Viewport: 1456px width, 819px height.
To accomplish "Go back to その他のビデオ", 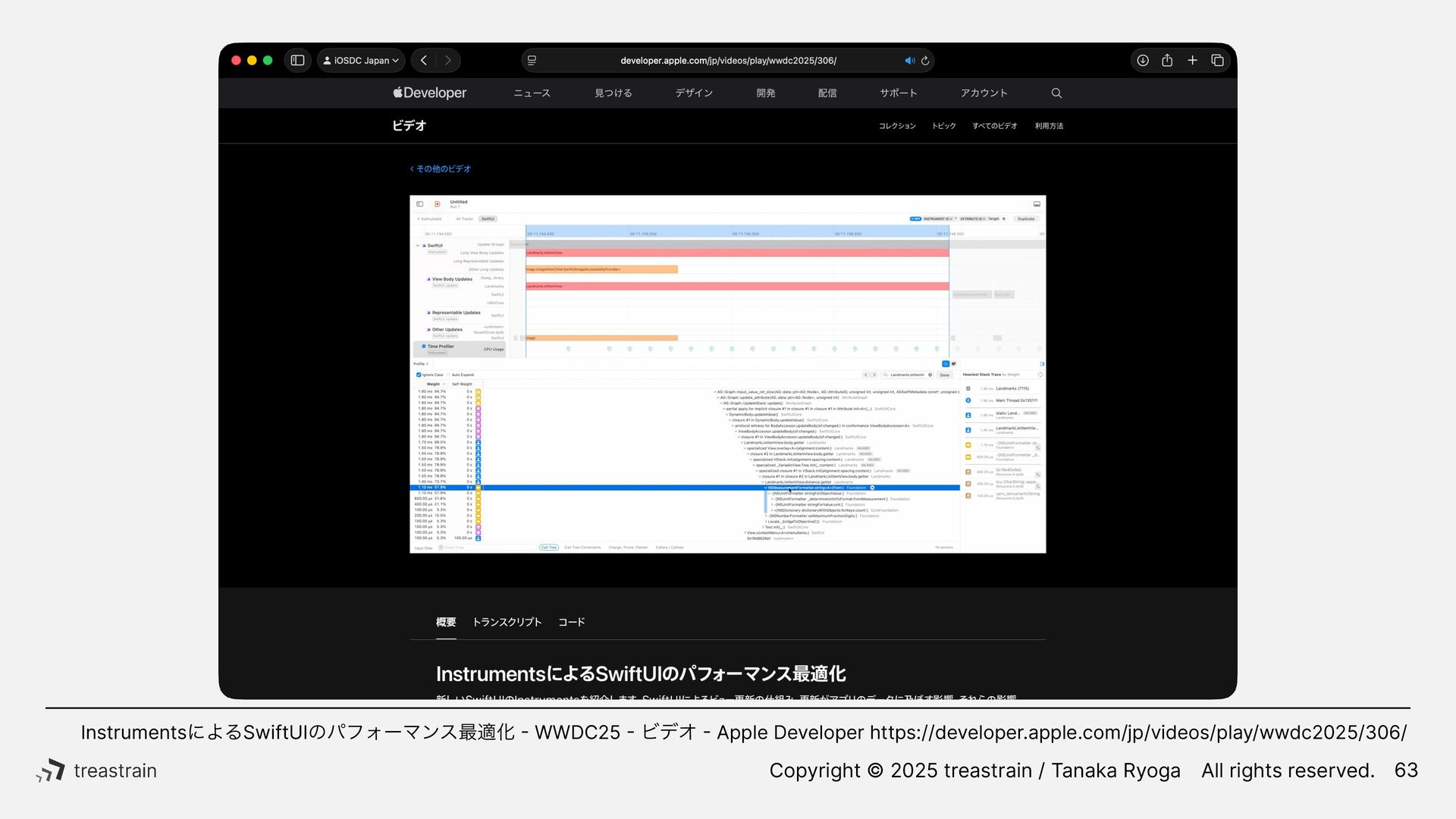I will tap(441, 169).
